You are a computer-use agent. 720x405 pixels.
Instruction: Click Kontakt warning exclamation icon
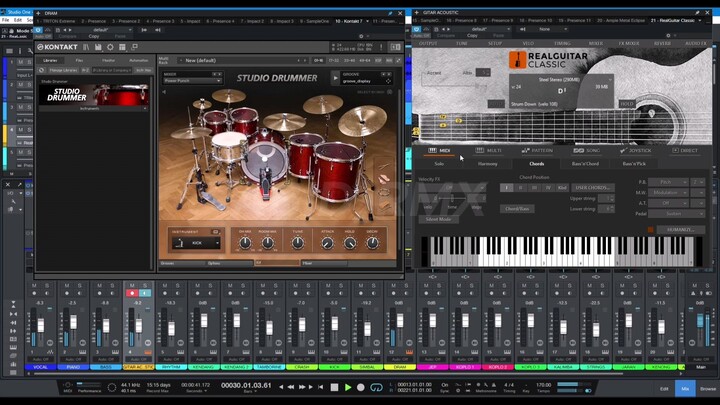click(x=381, y=47)
